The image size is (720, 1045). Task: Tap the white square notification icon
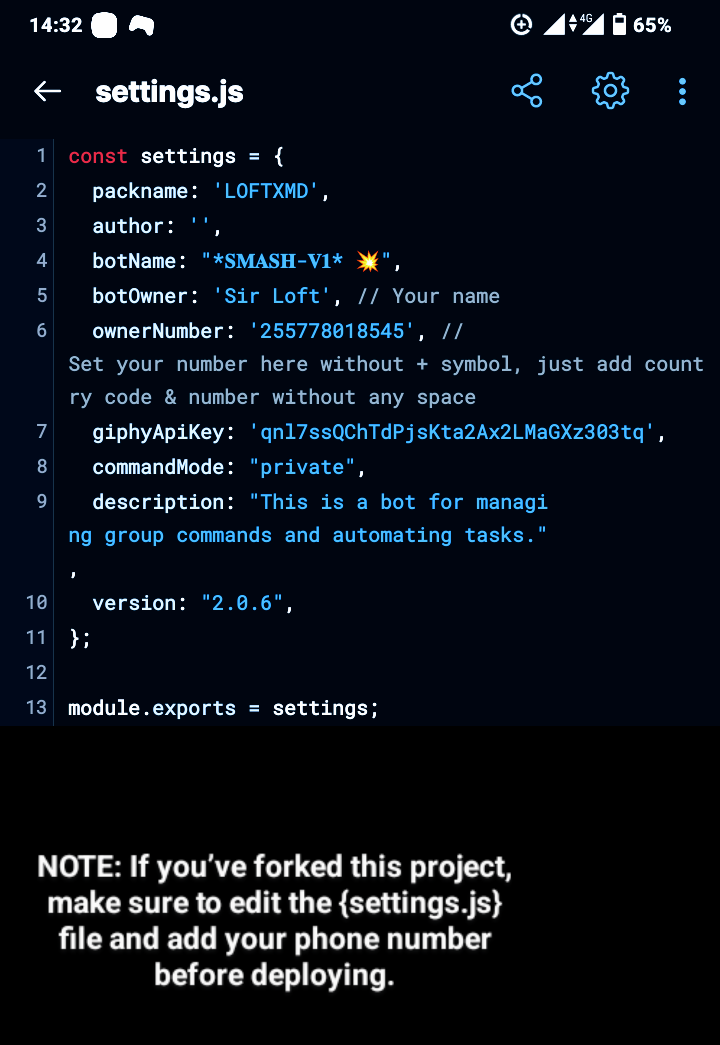point(104,25)
